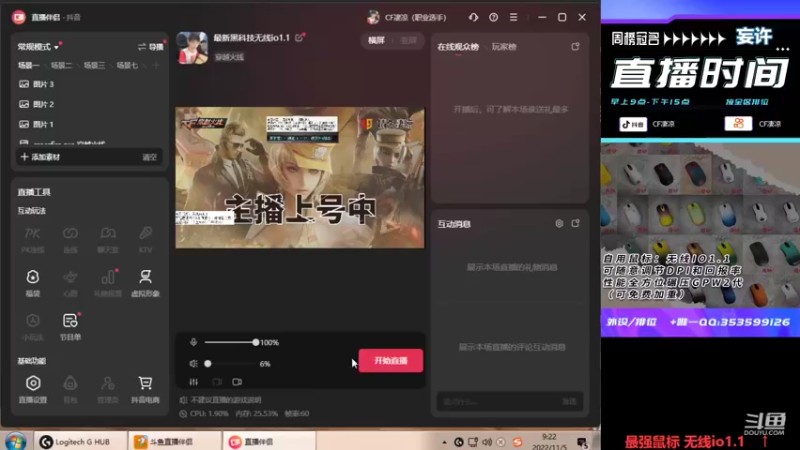
Task: Select the 图片 2 source item
Action: pos(90,104)
